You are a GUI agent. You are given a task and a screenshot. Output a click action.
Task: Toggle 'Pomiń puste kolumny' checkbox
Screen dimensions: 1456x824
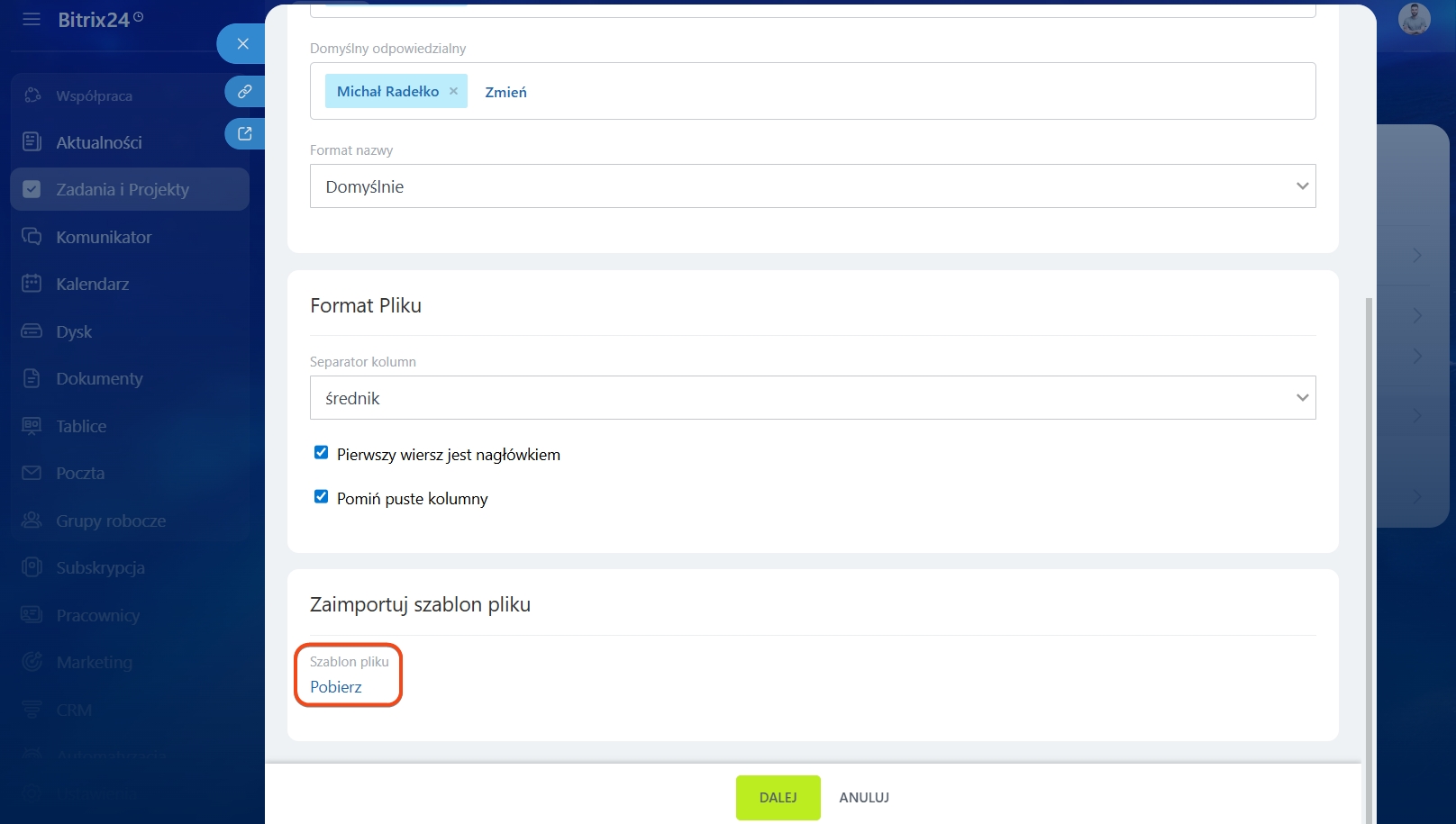(x=321, y=497)
